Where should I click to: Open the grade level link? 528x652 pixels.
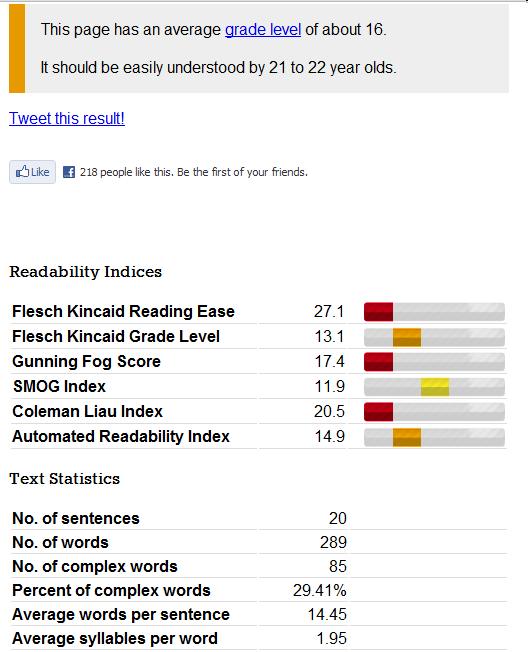click(263, 30)
